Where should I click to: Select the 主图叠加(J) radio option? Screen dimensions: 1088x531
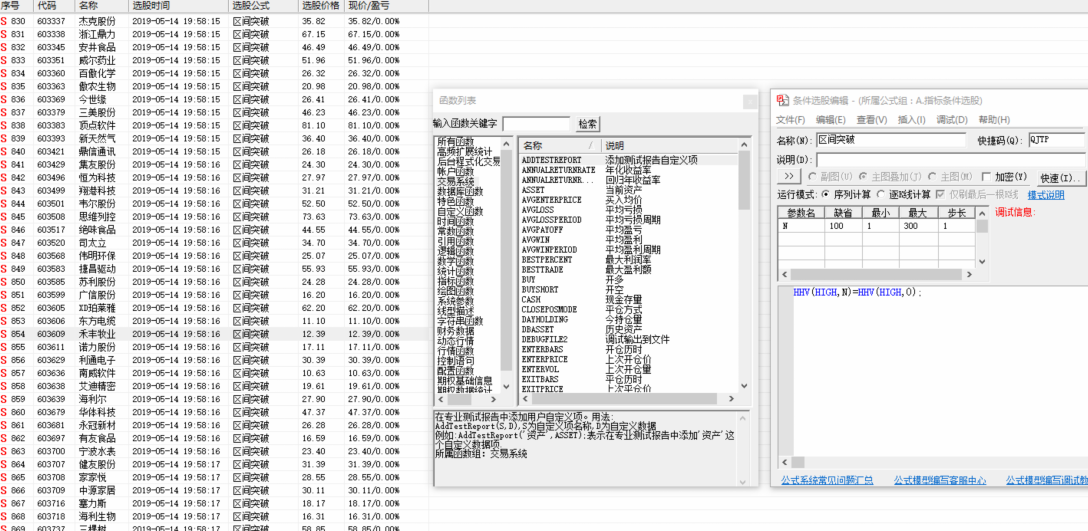(889, 176)
